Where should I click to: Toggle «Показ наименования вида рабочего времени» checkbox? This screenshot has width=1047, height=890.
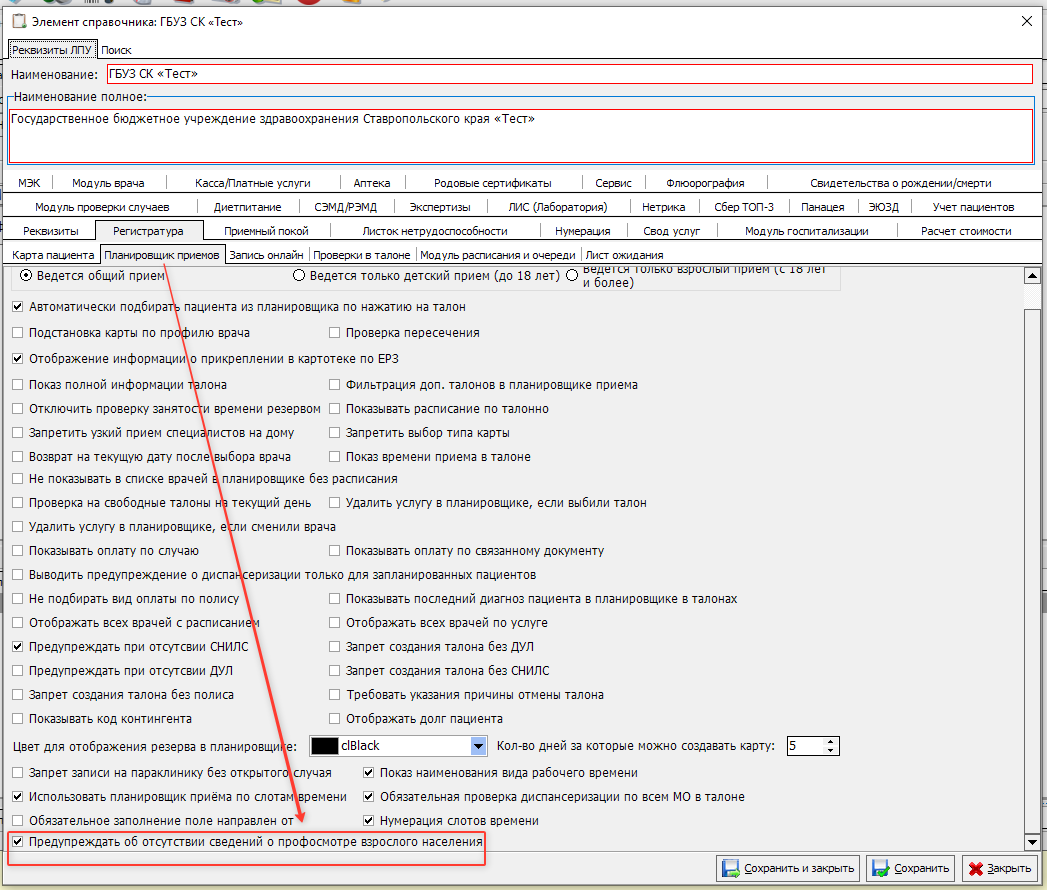pyautogui.click(x=369, y=772)
